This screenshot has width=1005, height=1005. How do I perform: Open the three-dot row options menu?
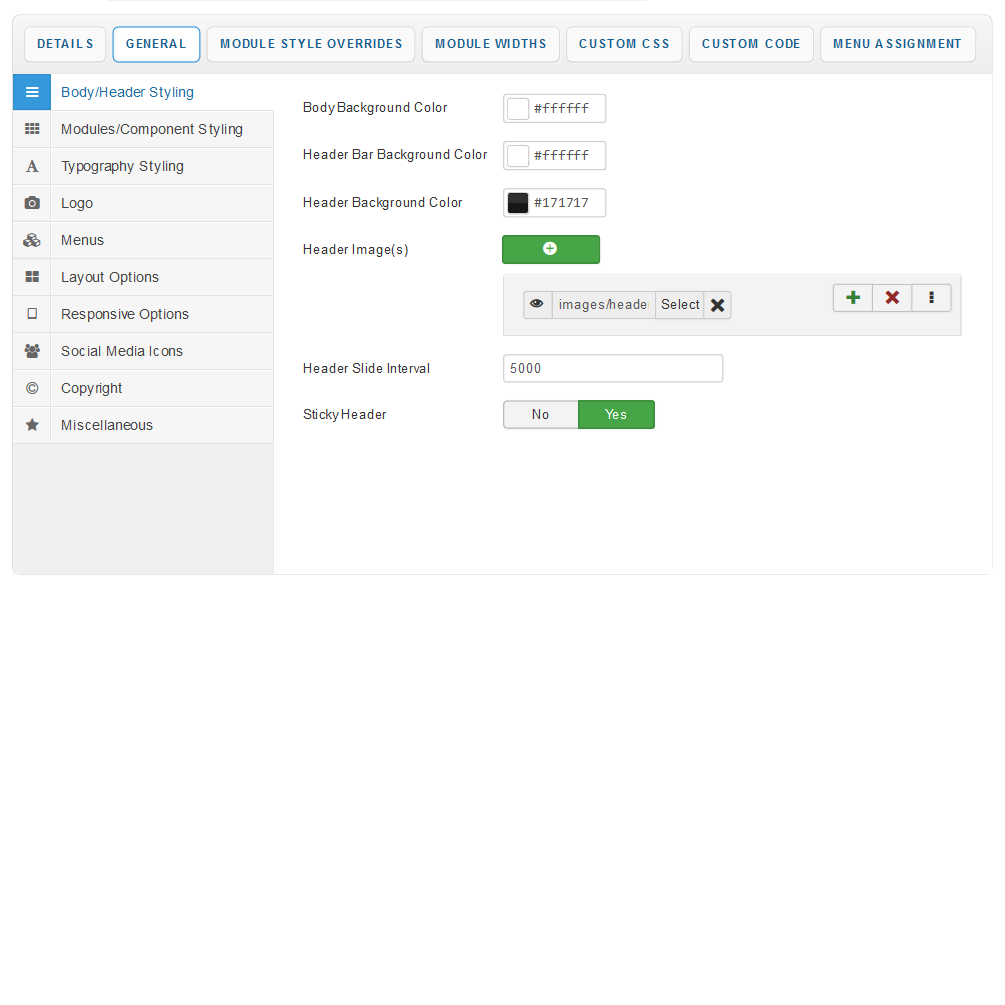pos(931,298)
